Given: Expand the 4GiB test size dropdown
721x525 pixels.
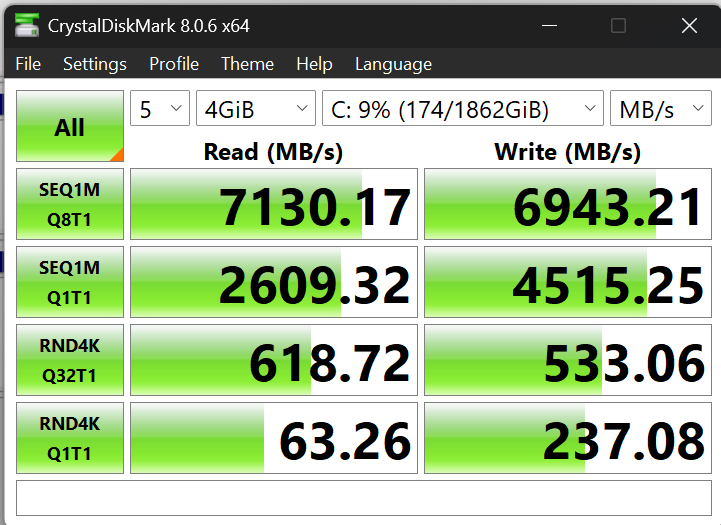Looking at the screenshot, I should tap(255, 110).
